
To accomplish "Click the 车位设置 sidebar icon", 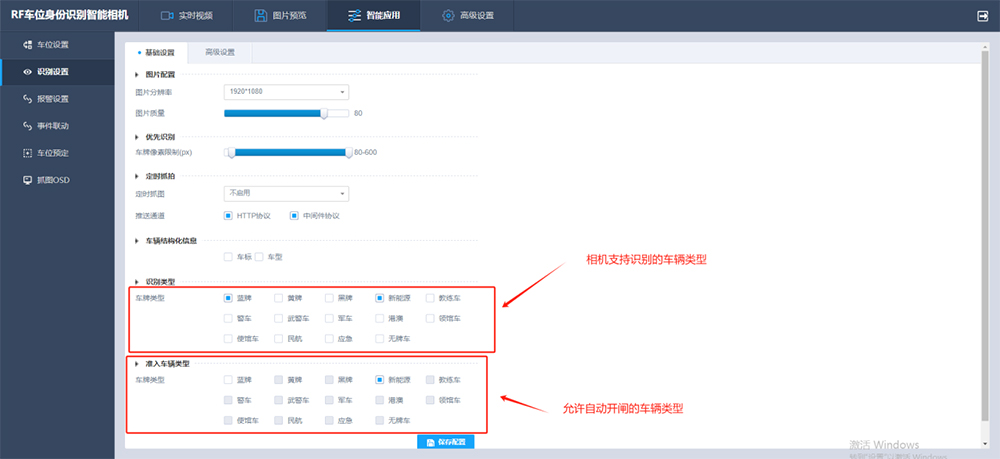I will click(x=27, y=45).
